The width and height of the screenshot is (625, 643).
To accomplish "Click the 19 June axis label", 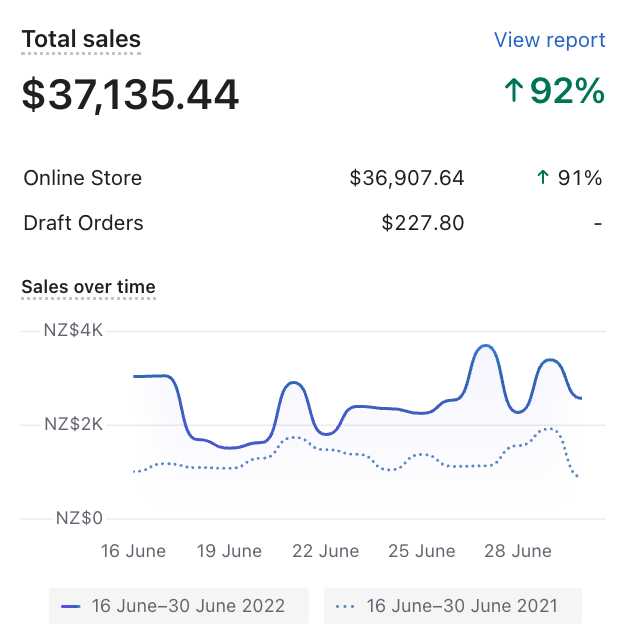I will (230, 551).
